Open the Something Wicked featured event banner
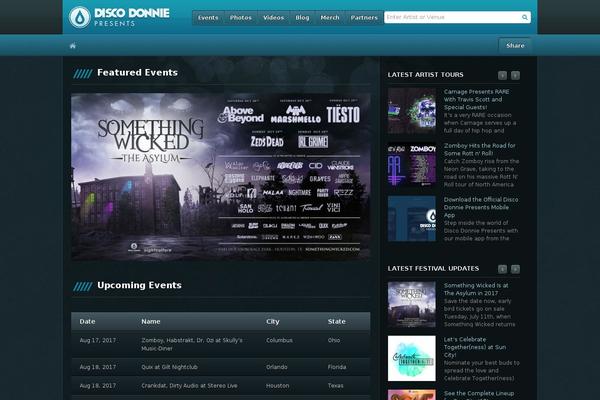The image size is (600, 400). coord(220,176)
